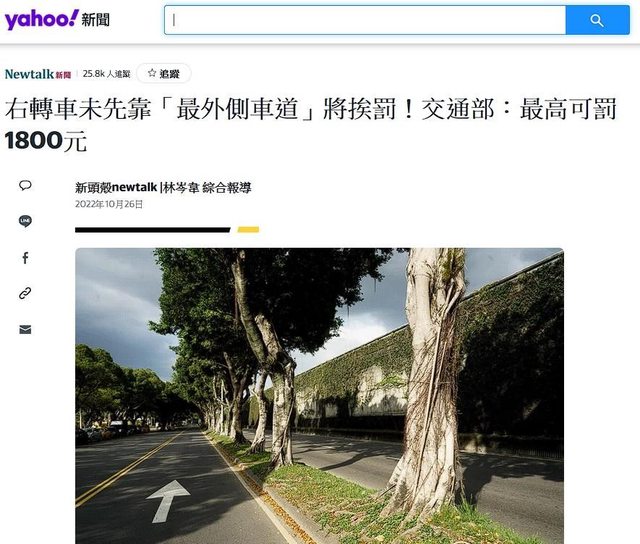Click the 1800元 text in headline
The width and height of the screenshot is (640, 544).
coord(46,141)
